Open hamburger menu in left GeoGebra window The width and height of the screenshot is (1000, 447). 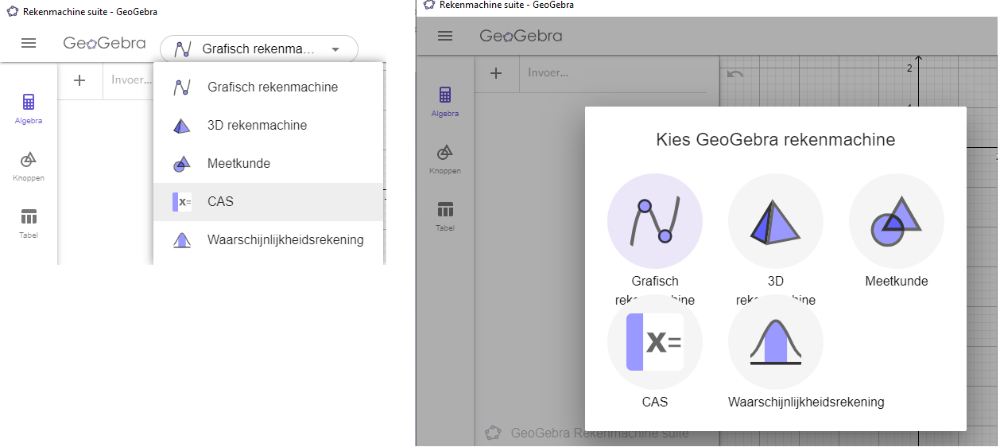(x=29, y=43)
